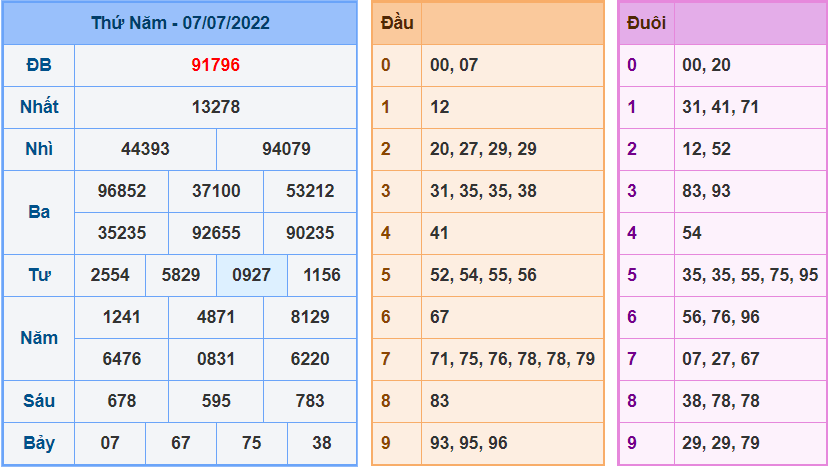
Task: Select Đầu row 0 values 00, 07
Action: pos(454,65)
